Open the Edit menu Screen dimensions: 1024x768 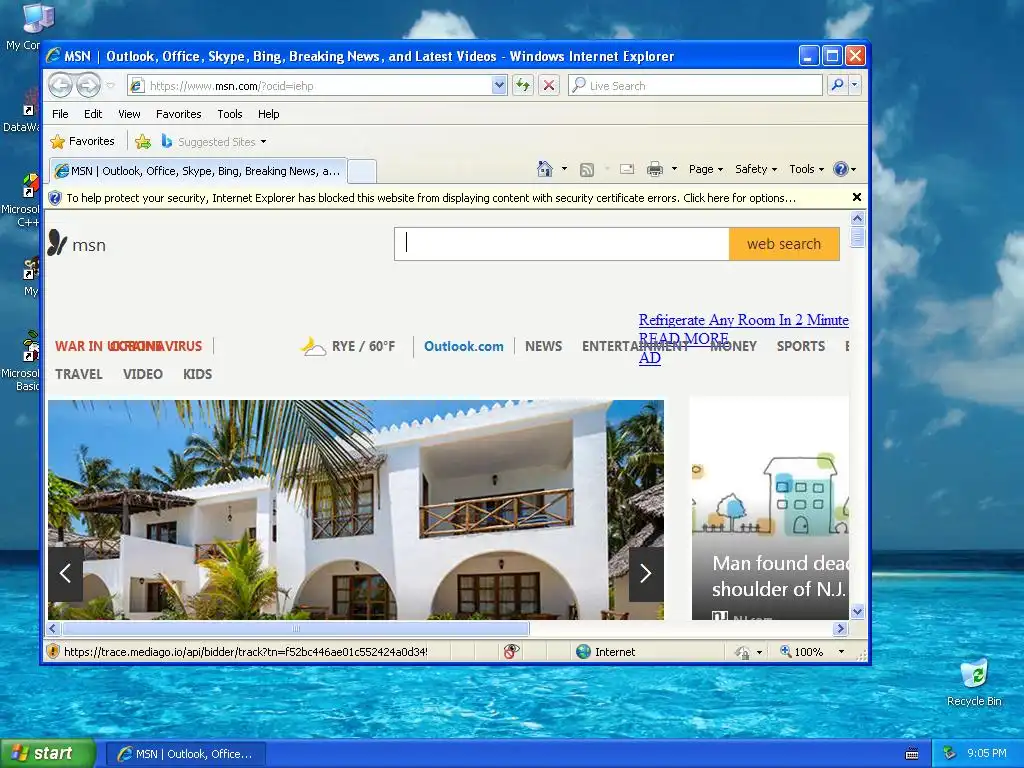tap(93, 114)
